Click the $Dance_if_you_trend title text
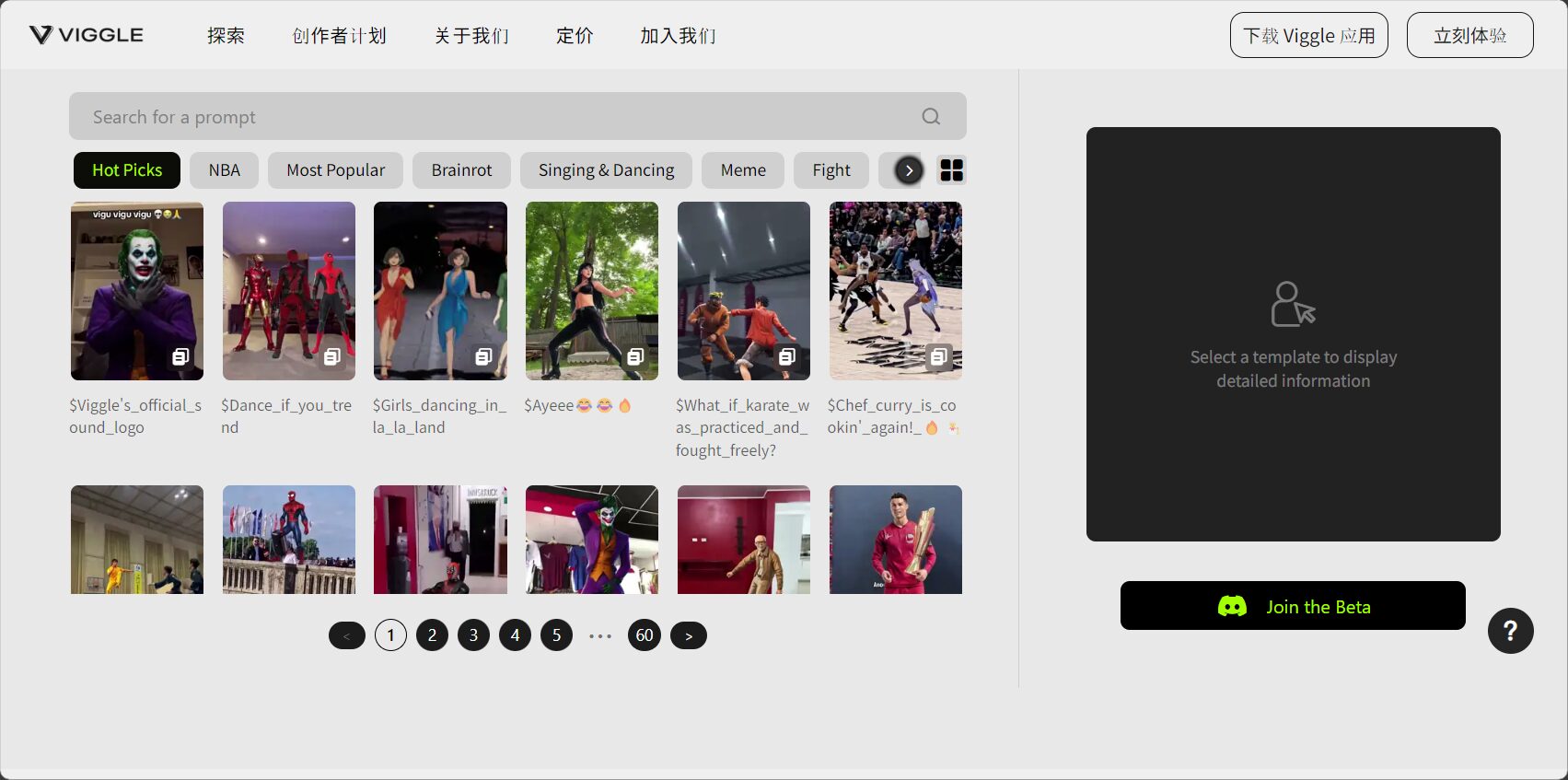The height and width of the screenshot is (780, 1568). (286, 416)
